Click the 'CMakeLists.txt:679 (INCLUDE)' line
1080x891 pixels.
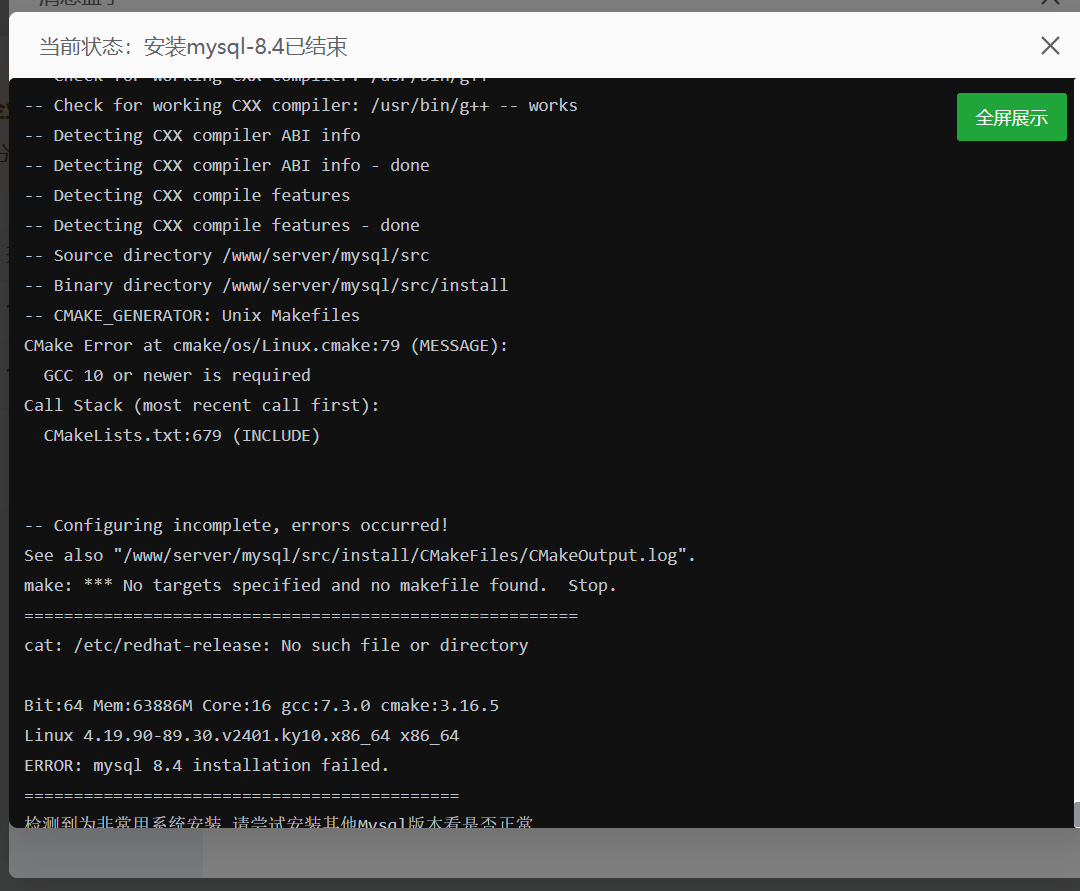[182, 435]
